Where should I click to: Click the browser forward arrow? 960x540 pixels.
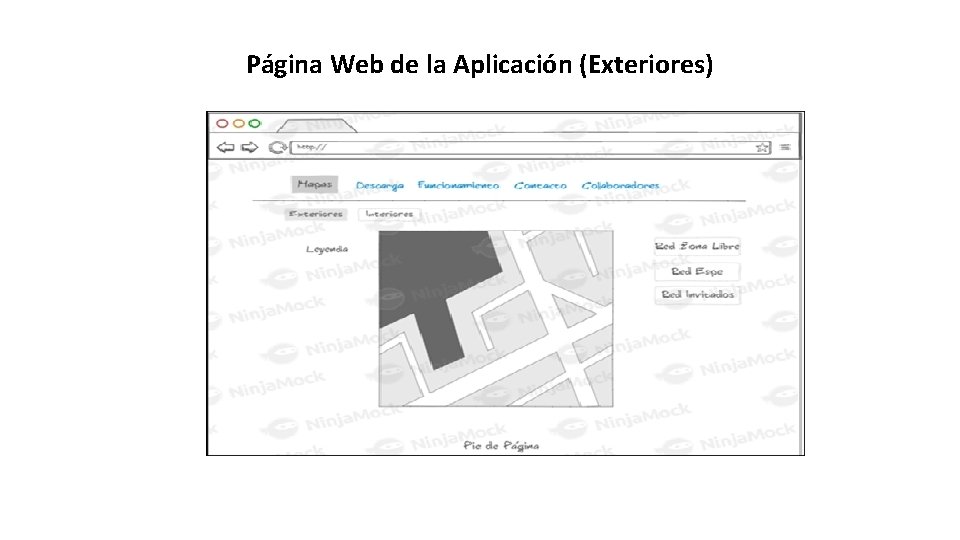pos(249,147)
